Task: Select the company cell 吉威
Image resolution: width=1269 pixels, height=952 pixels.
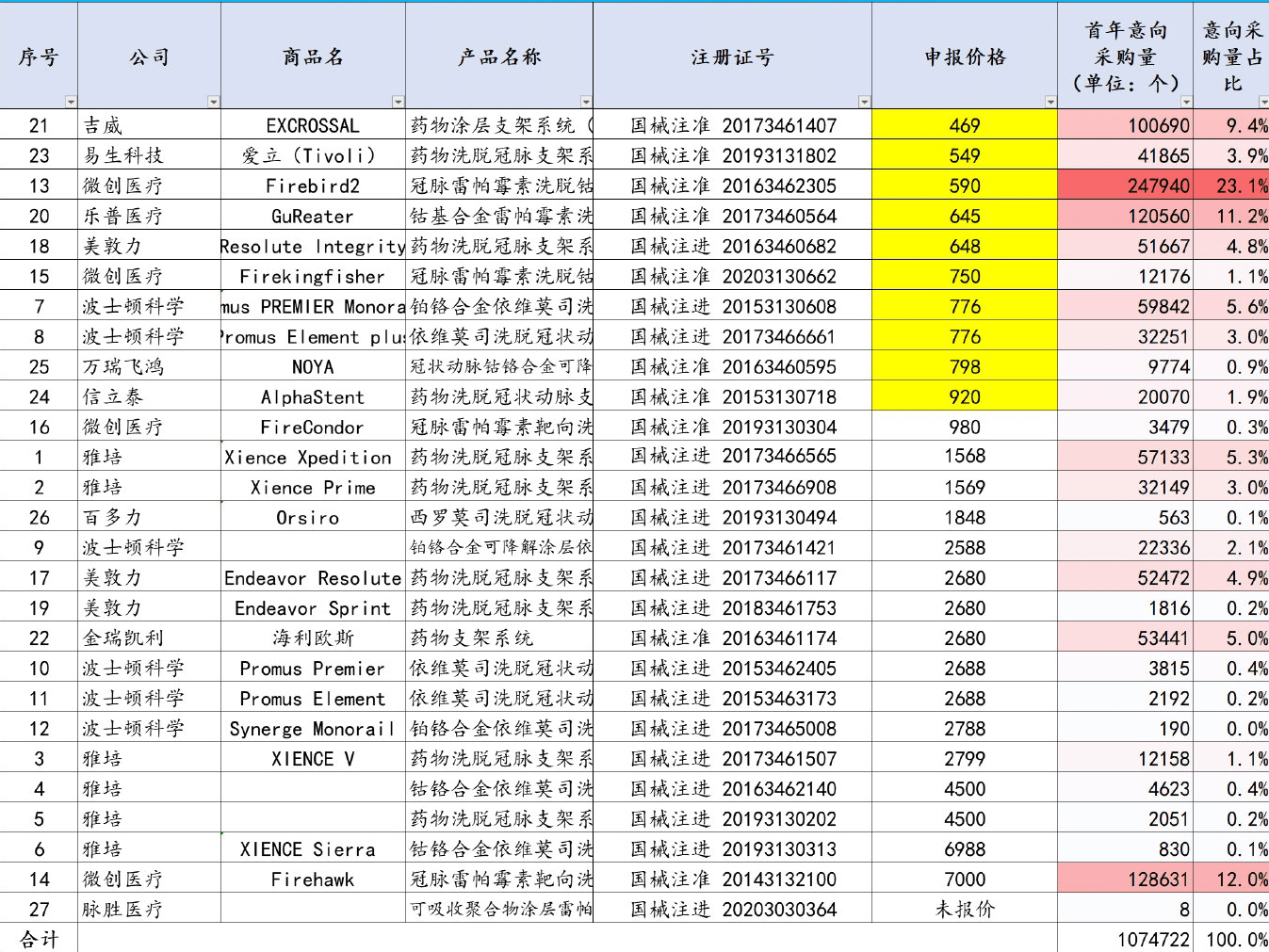Action: (150, 125)
